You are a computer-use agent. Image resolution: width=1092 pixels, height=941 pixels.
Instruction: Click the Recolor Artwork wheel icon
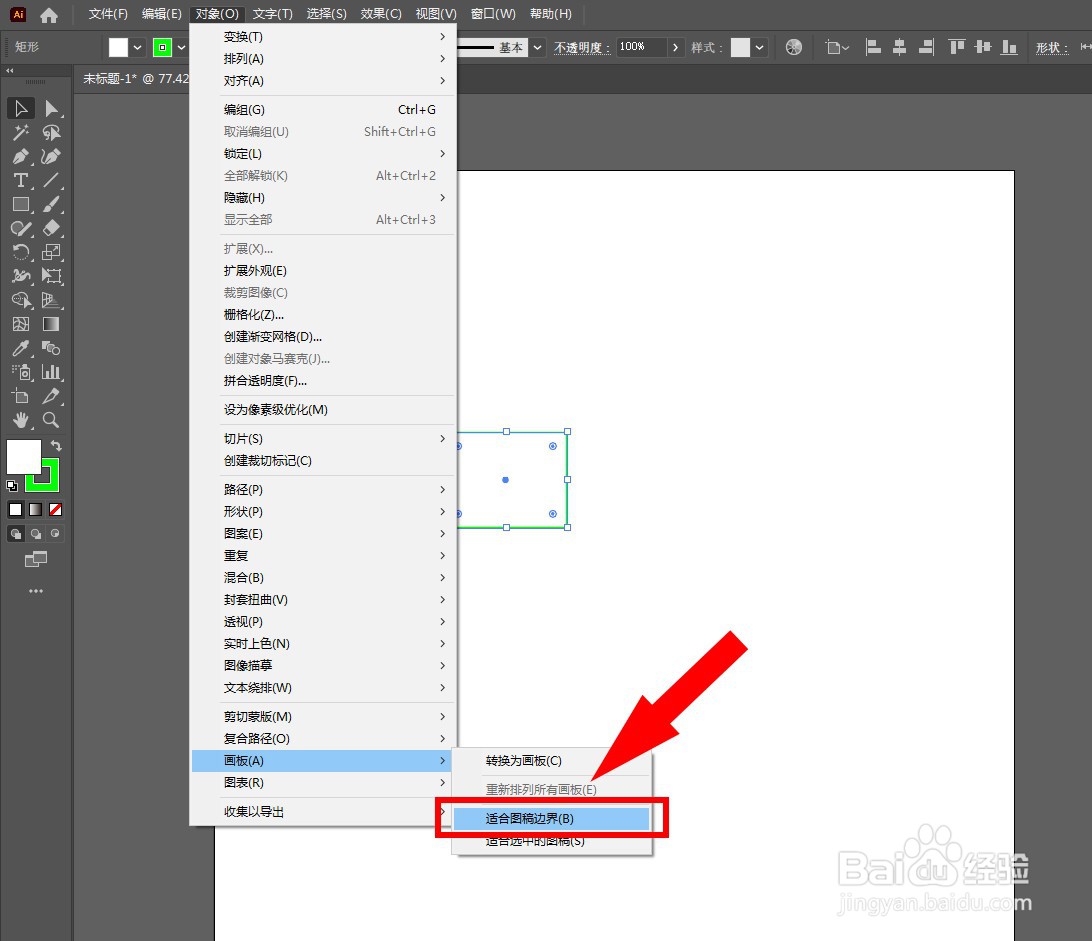click(x=793, y=47)
